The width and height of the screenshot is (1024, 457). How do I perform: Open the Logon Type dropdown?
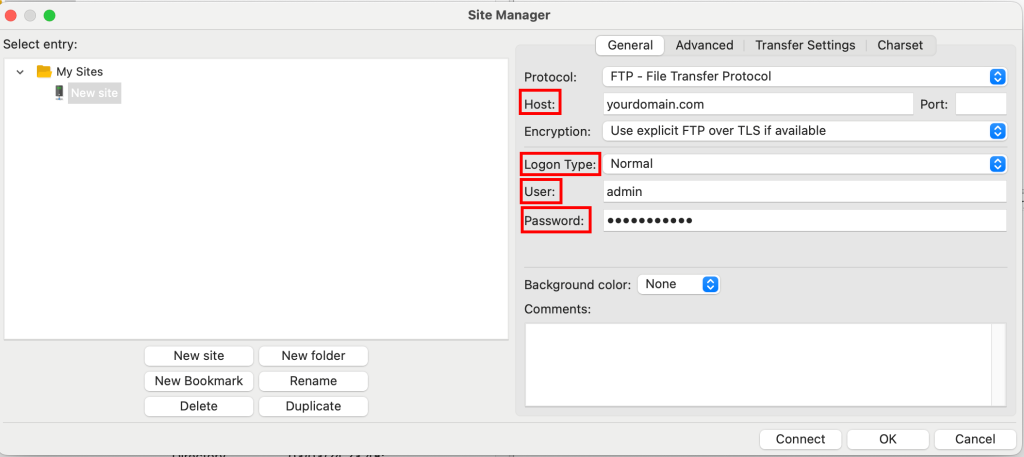(x=804, y=164)
